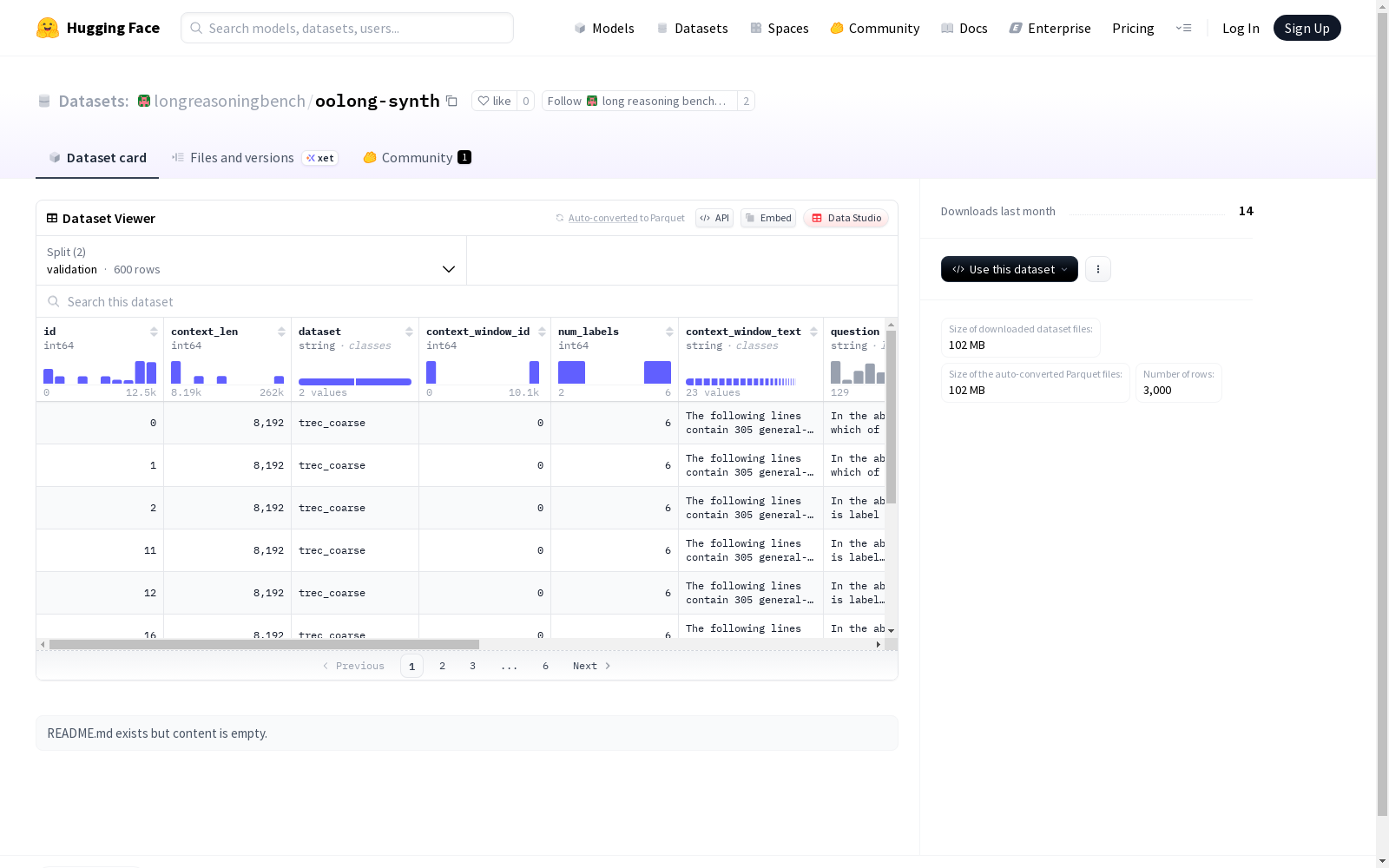
Task: Copy dataset name with the copy icon
Action: tap(451, 101)
